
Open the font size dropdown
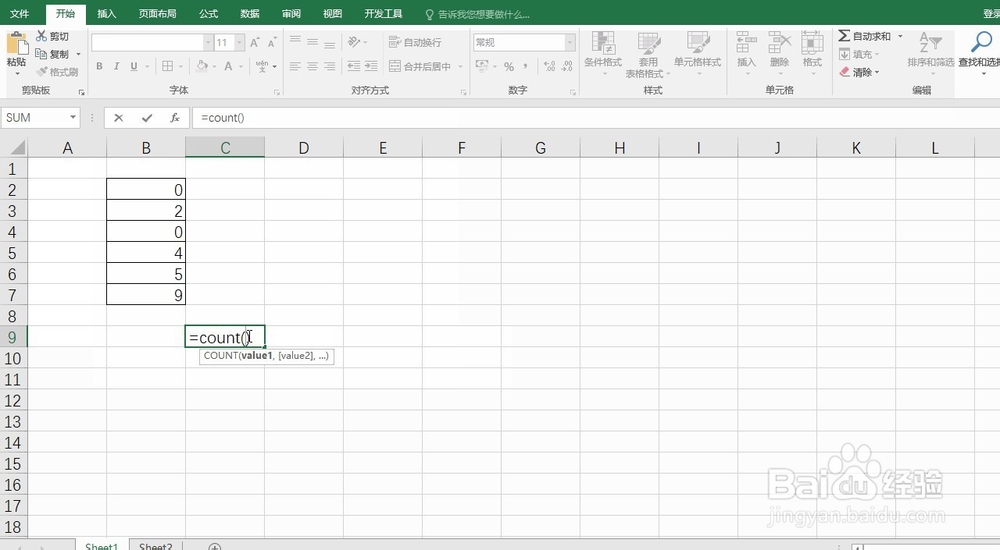[239, 43]
